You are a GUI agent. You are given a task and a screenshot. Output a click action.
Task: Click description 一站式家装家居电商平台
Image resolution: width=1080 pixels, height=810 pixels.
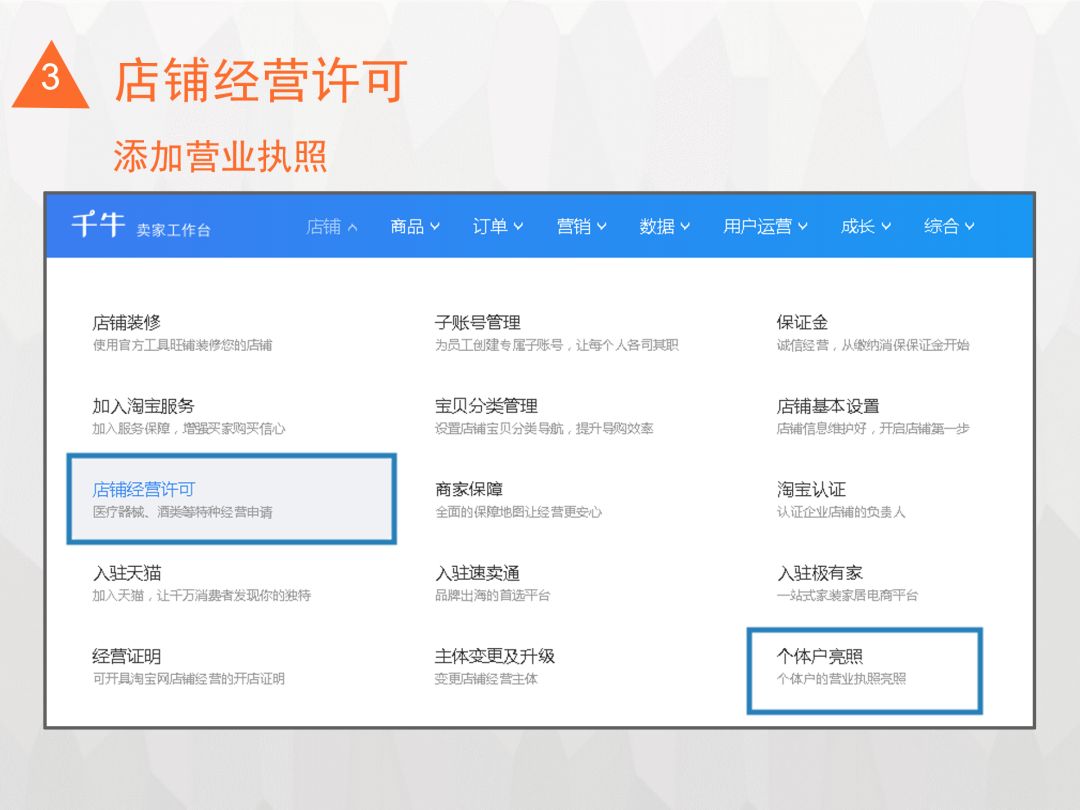click(x=847, y=596)
